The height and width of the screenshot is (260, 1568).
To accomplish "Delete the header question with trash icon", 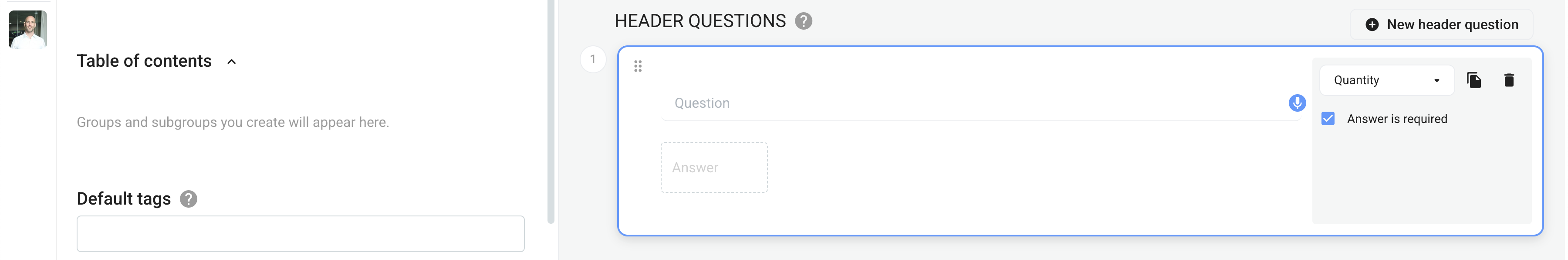I will tap(1508, 81).
